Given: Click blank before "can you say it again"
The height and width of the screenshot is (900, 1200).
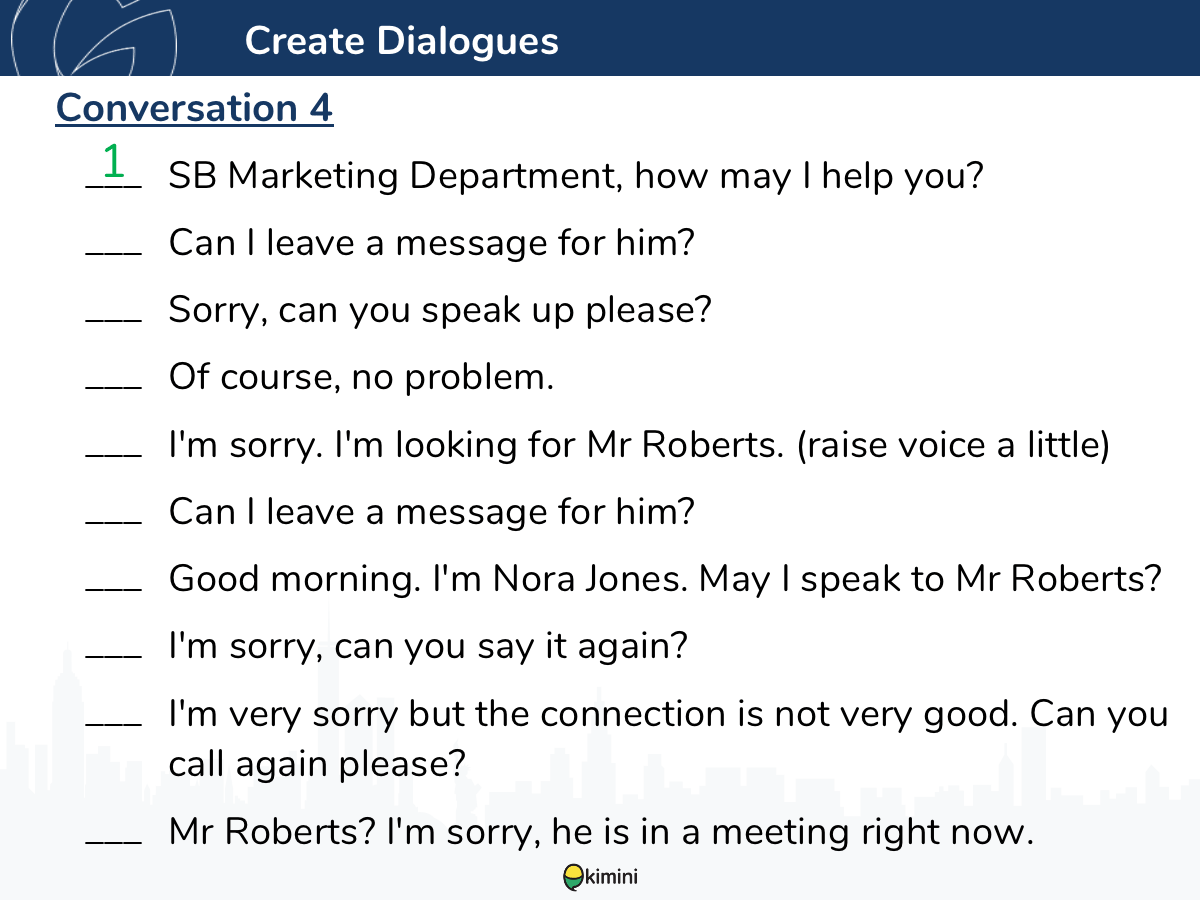Looking at the screenshot, I should pyautogui.click(x=113, y=656).
